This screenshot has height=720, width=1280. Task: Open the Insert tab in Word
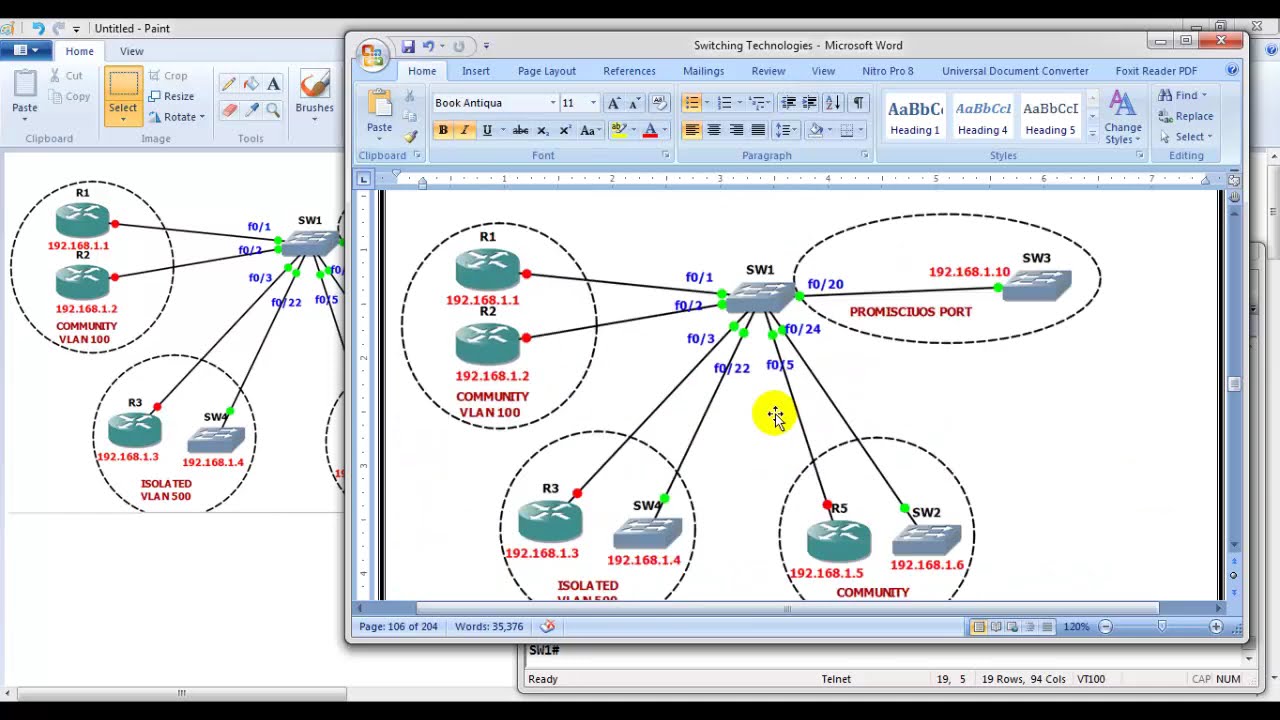tap(476, 71)
